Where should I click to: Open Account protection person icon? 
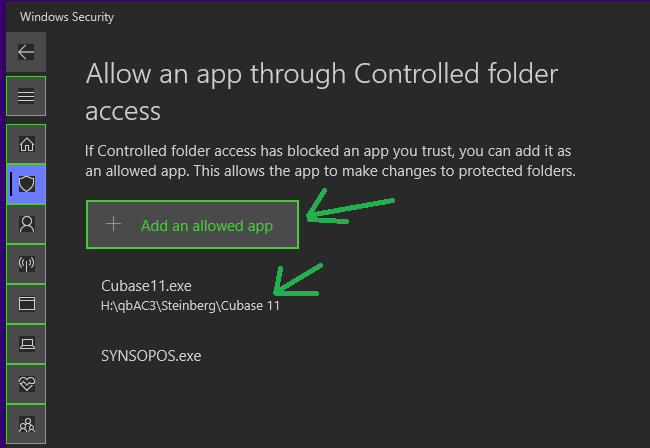(x=26, y=224)
